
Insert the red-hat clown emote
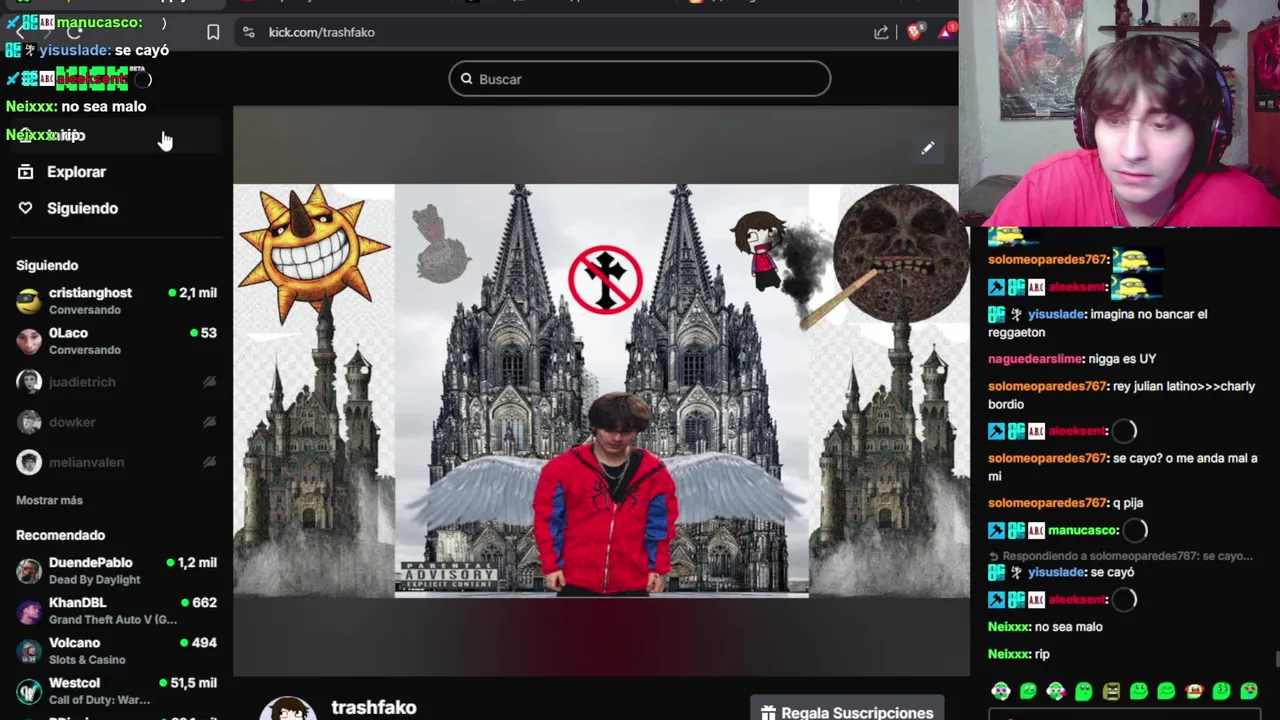(1194, 691)
